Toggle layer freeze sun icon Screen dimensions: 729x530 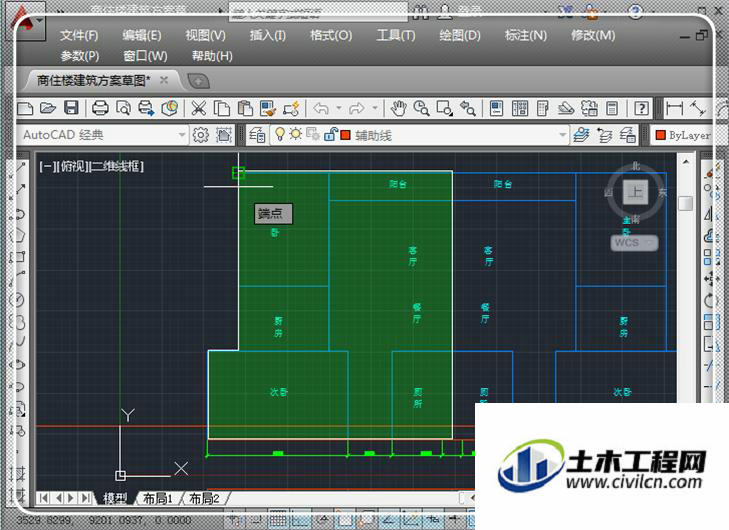296,134
